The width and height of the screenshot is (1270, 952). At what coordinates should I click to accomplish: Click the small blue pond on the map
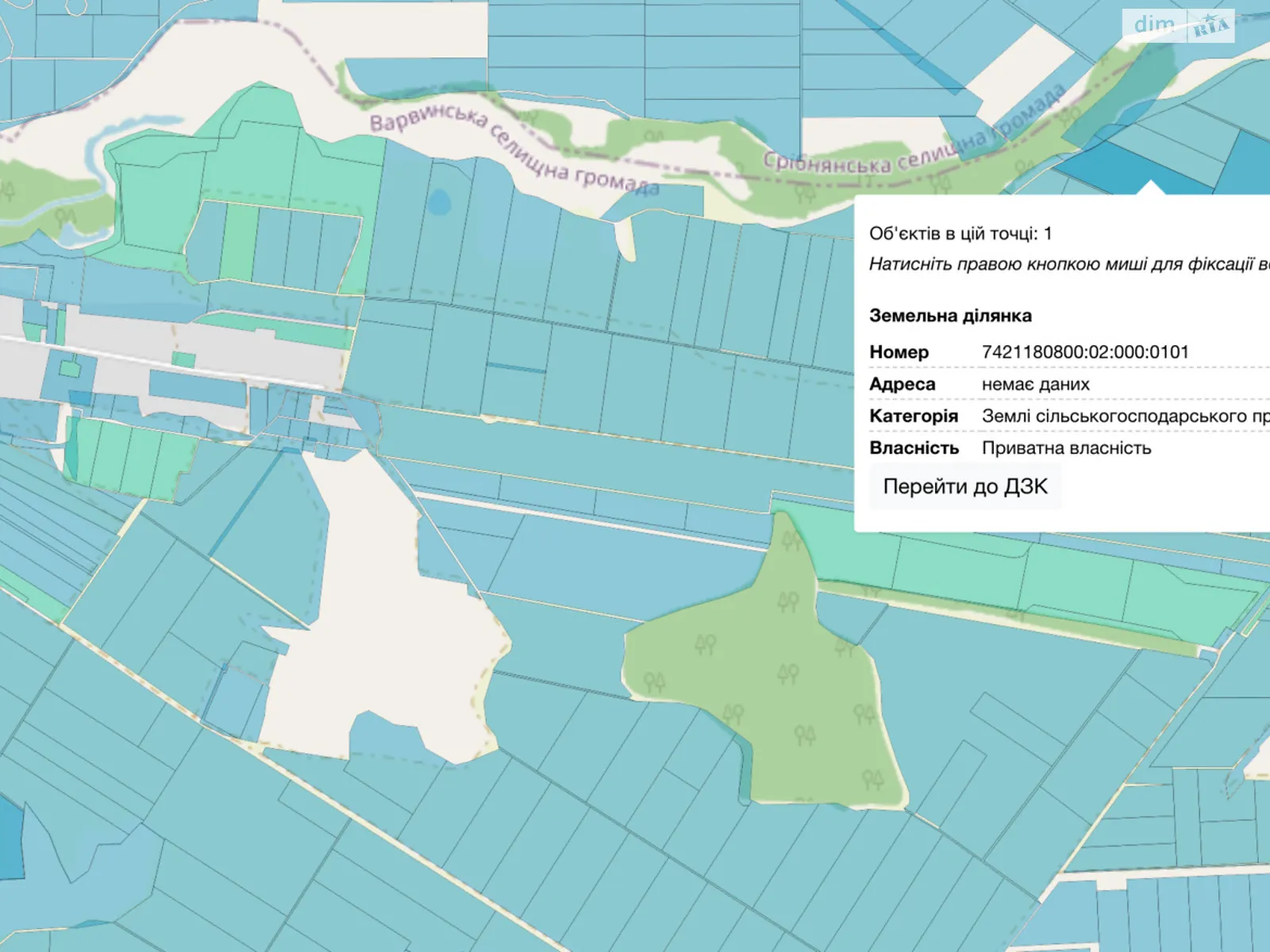pyautogui.click(x=437, y=202)
